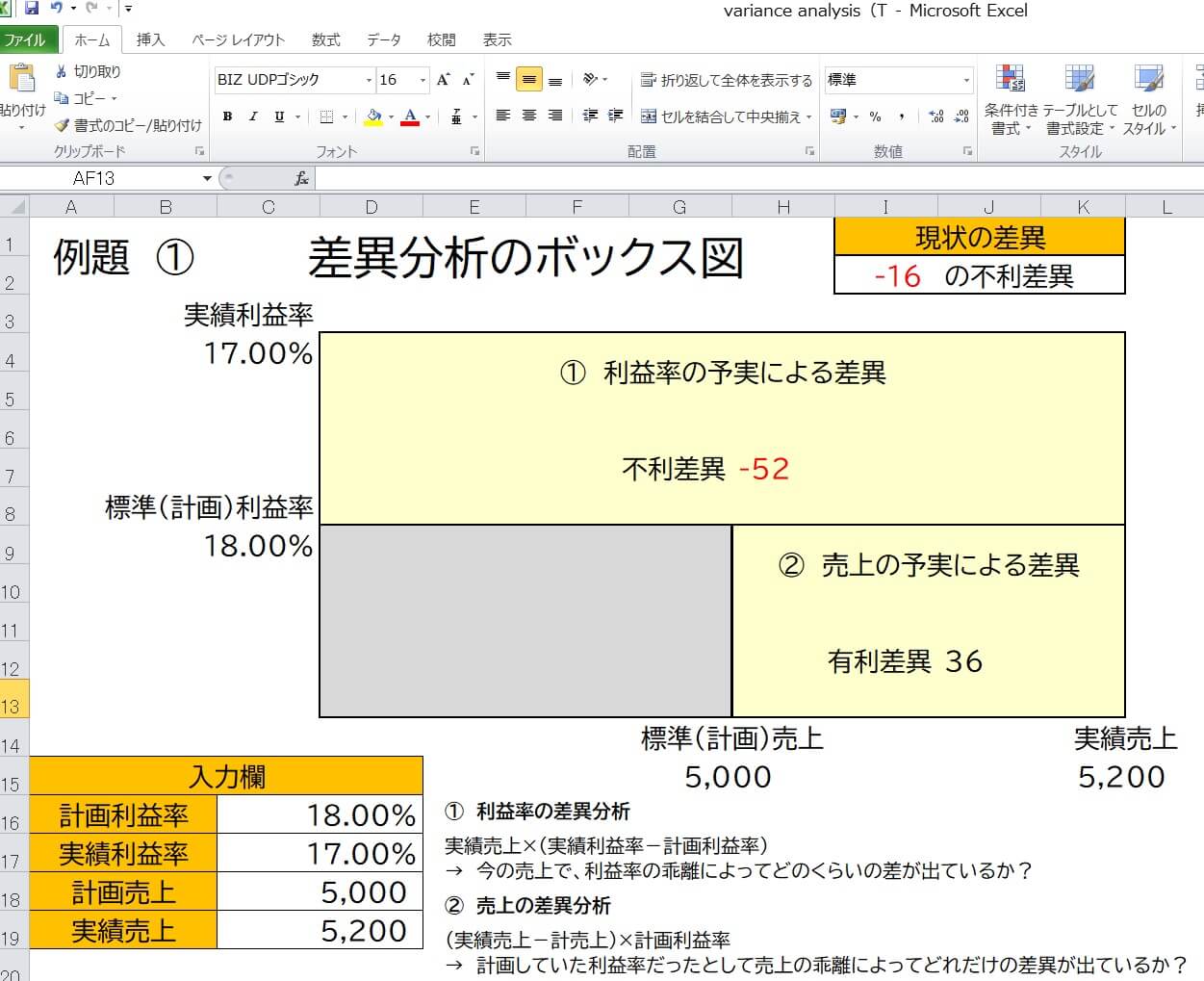The height and width of the screenshot is (981, 1204).
Task: Open the 数値 group dialog launcher
Action: point(967,151)
